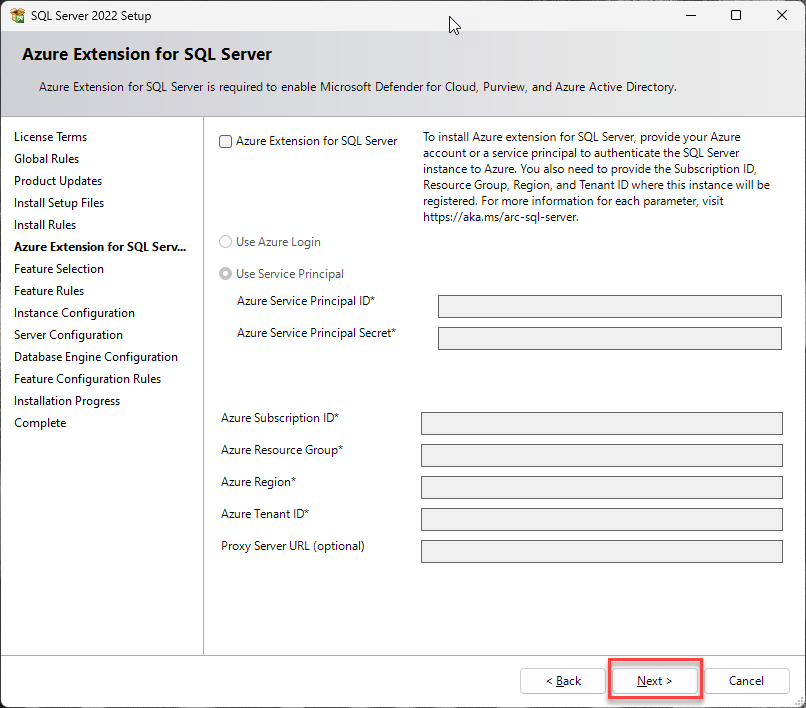This screenshot has width=806, height=708.
Task: Focus the Azure Region text field
Action: [601, 487]
